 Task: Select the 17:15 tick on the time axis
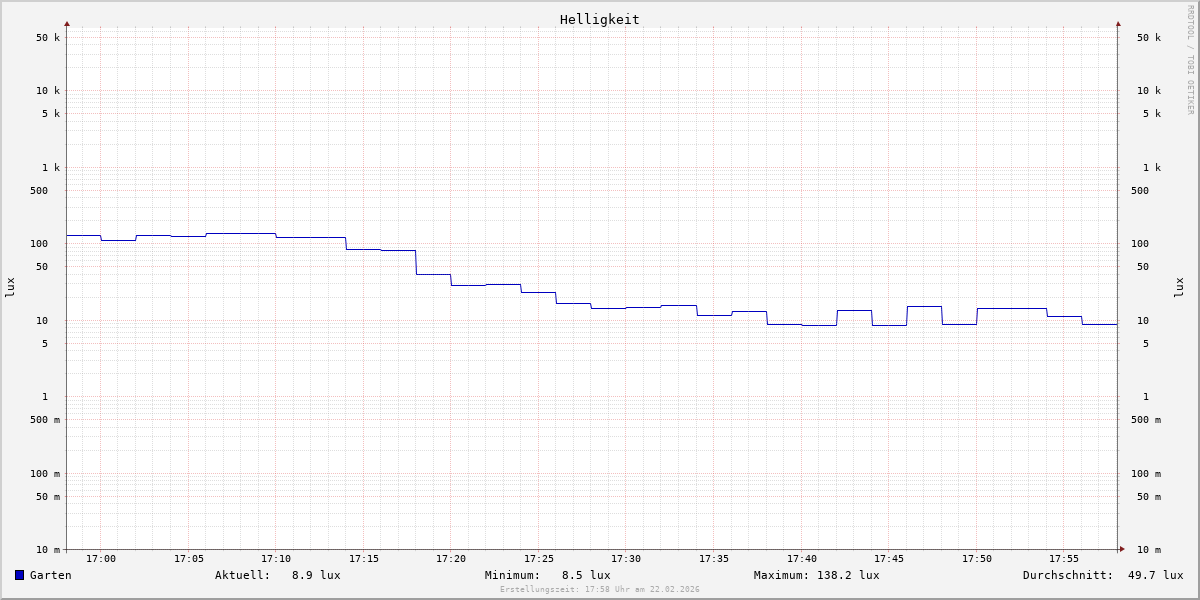364,559
